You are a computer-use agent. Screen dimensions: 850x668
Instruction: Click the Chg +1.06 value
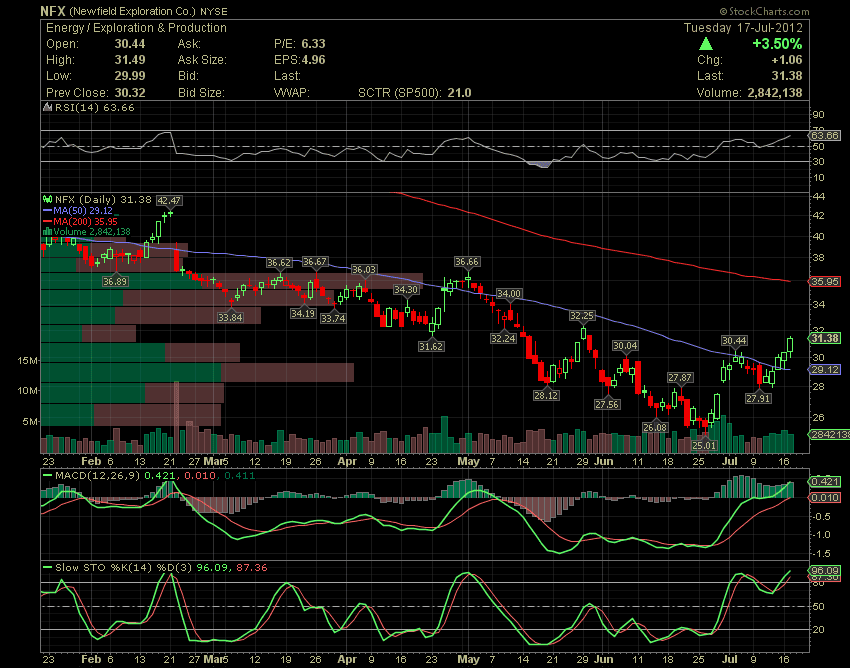[x=787, y=60]
